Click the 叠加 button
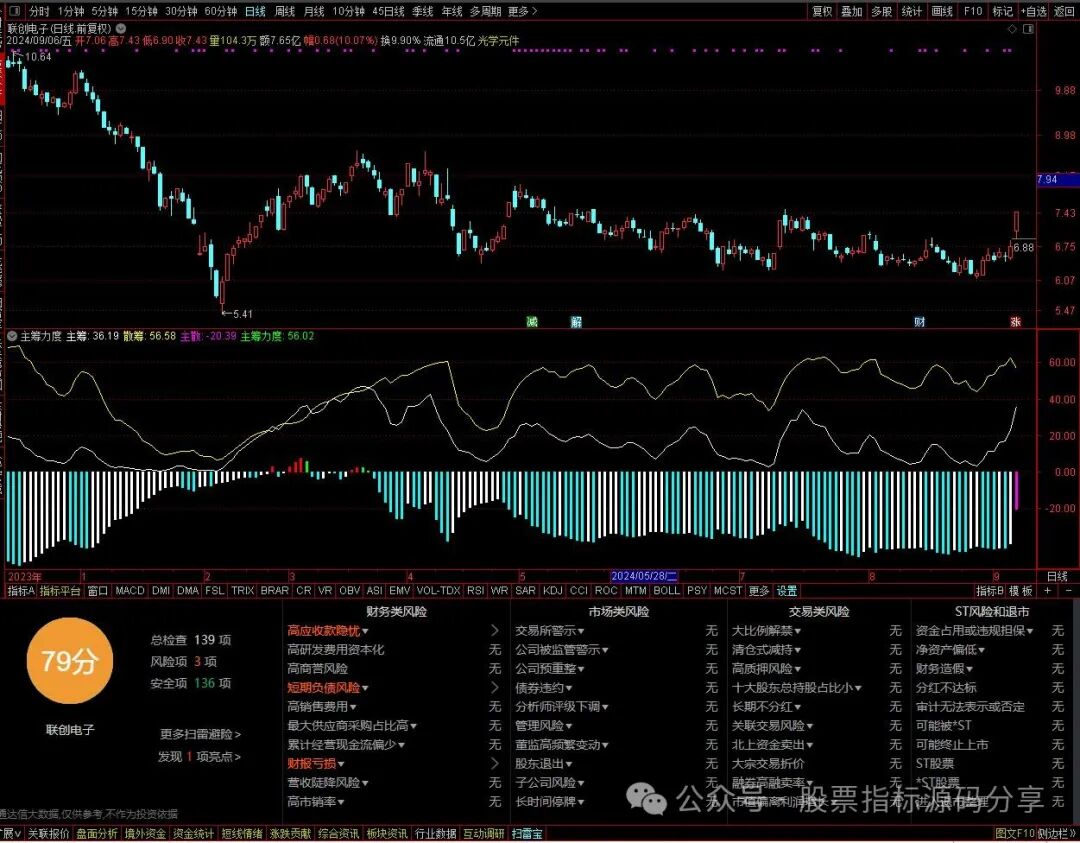 click(x=852, y=11)
